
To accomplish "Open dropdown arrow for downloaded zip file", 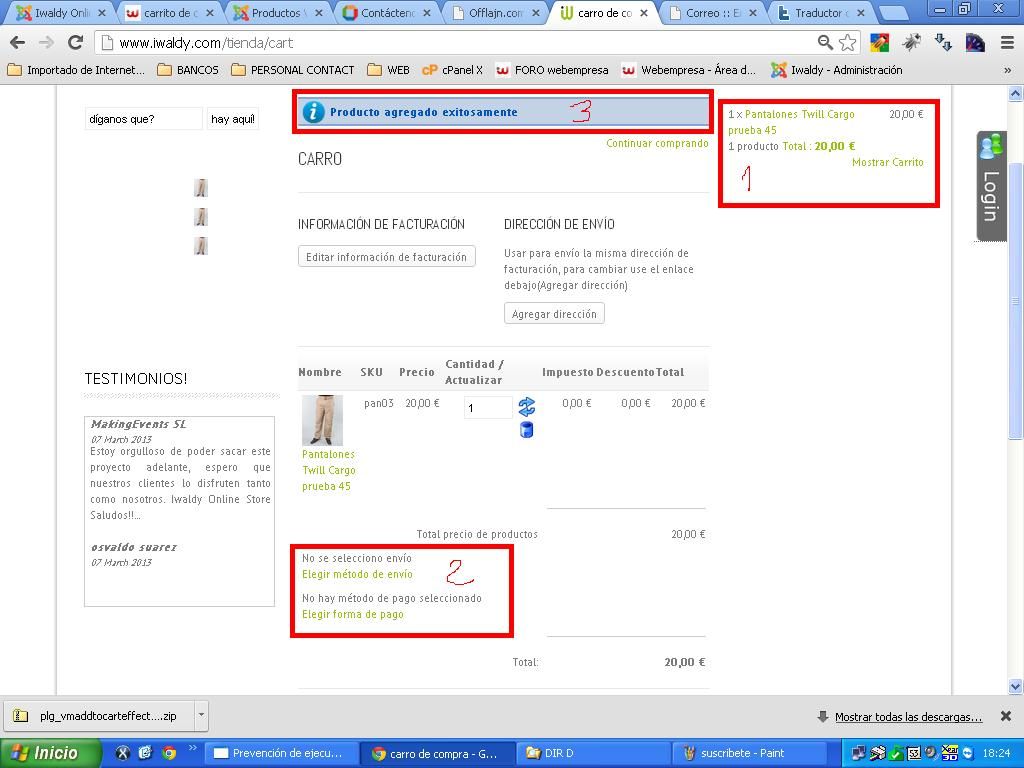I will click(x=201, y=715).
